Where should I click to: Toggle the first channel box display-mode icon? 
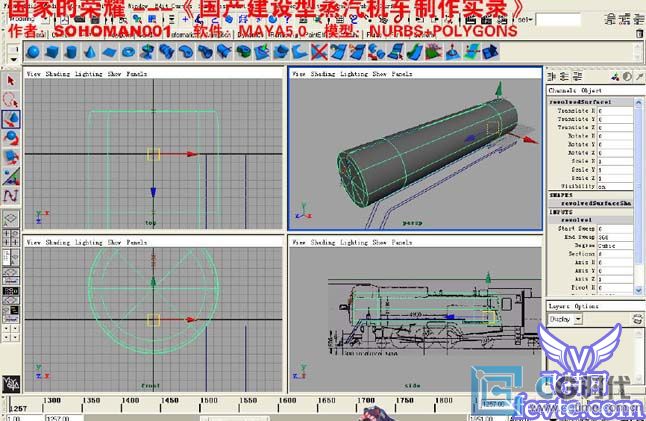point(552,77)
